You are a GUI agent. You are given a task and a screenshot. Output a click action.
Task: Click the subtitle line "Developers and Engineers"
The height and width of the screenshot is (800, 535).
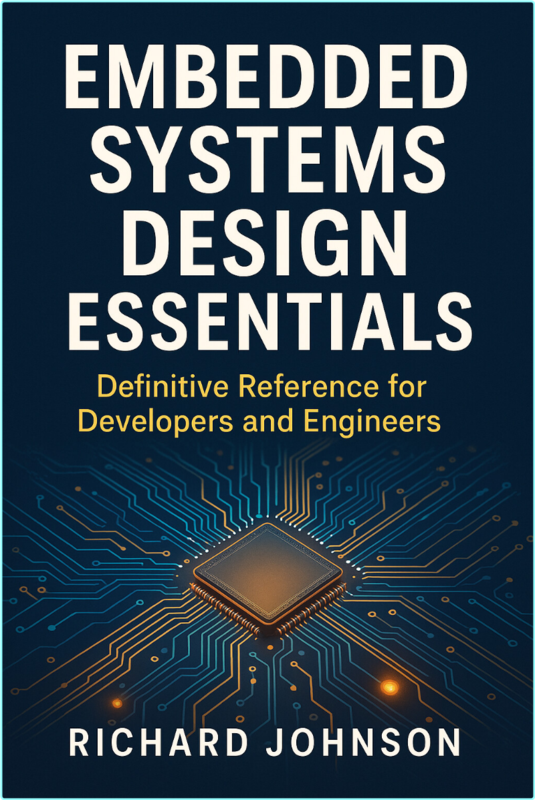click(x=260, y=421)
